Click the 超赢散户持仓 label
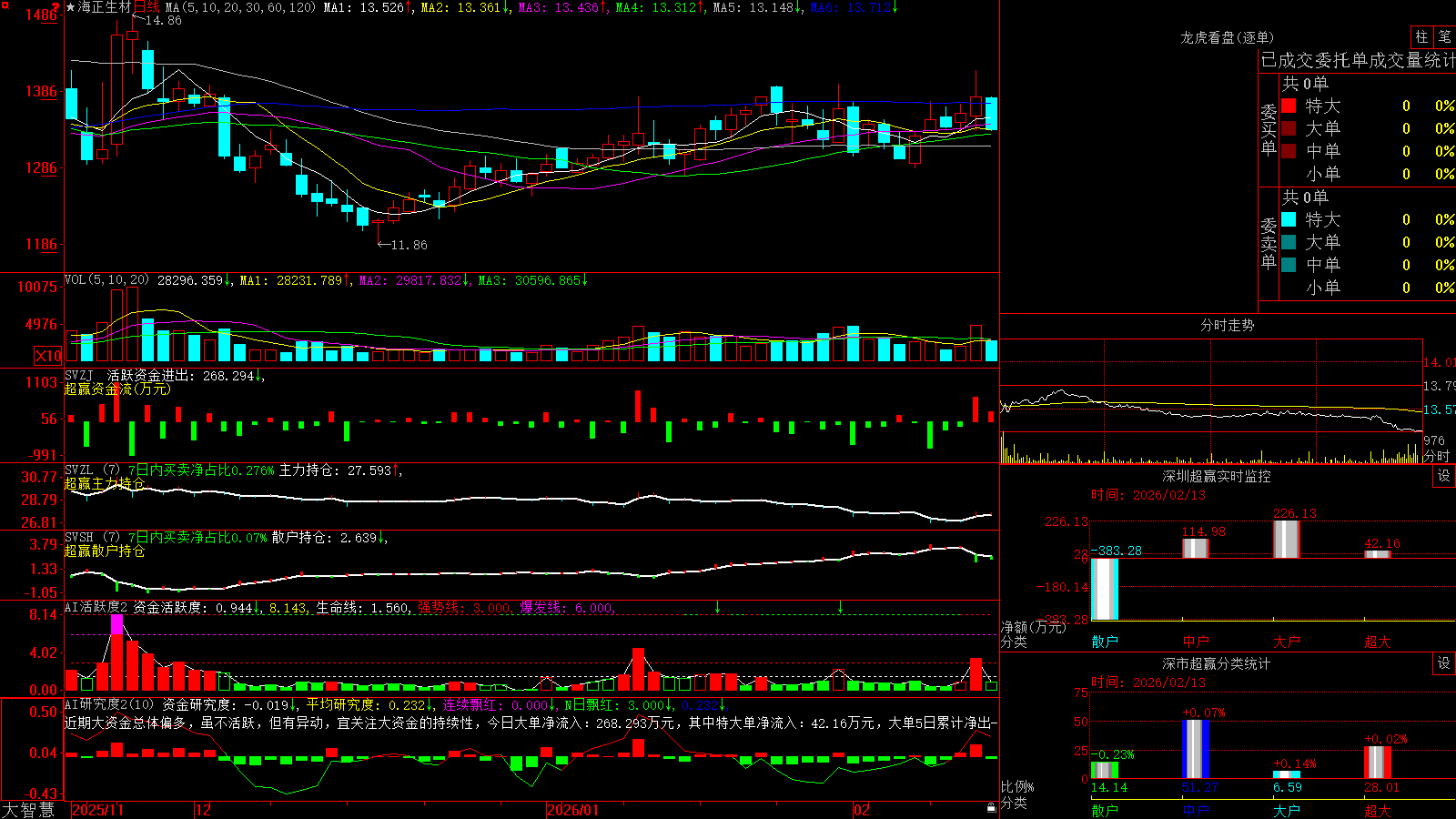The height and width of the screenshot is (819, 1456). pos(105,551)
